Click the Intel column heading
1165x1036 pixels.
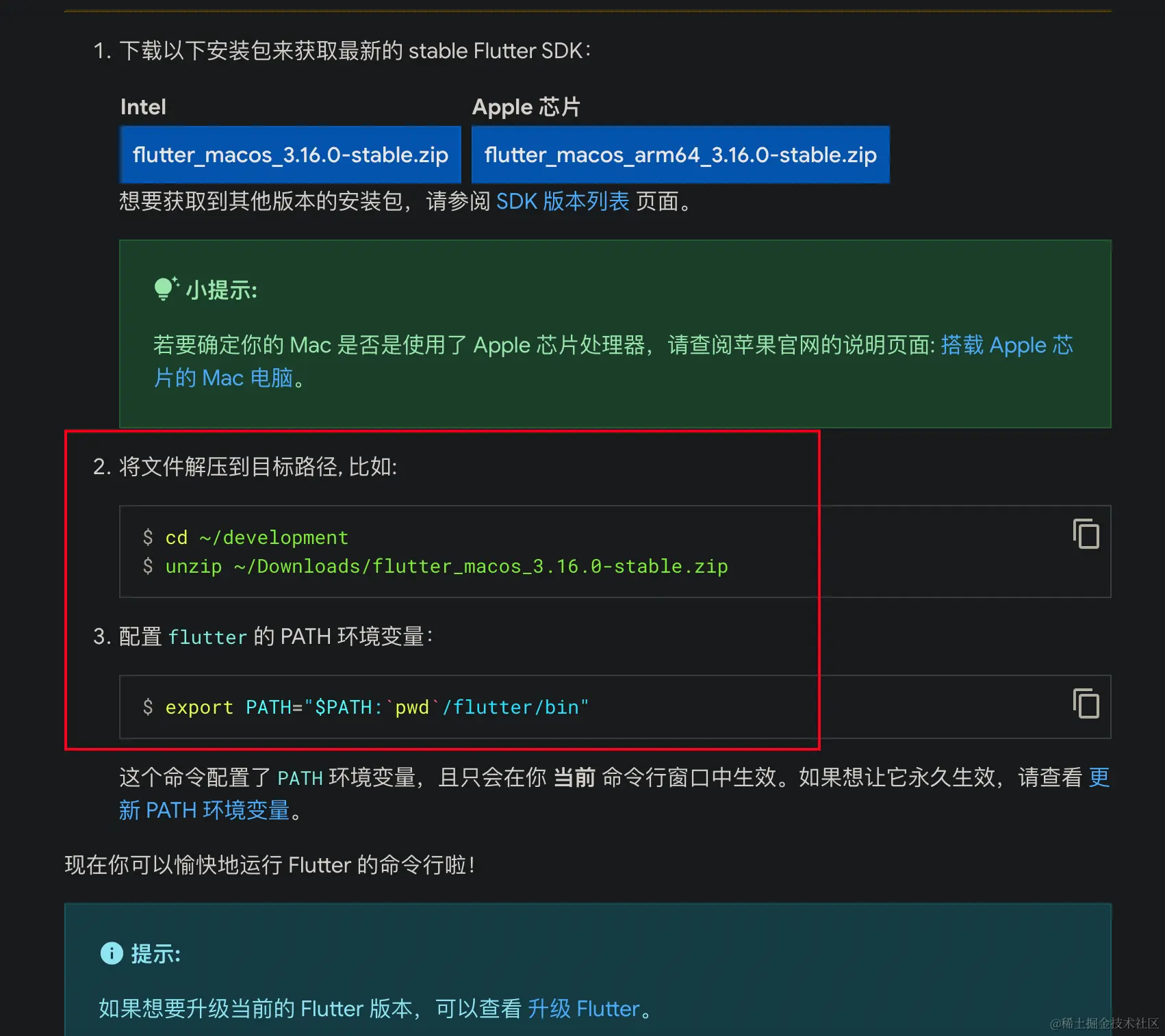[143, 107]
